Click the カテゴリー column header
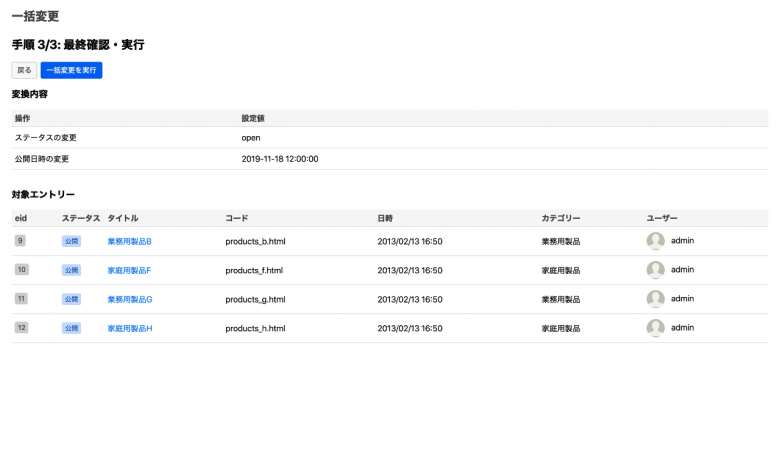 coord(560,218)
